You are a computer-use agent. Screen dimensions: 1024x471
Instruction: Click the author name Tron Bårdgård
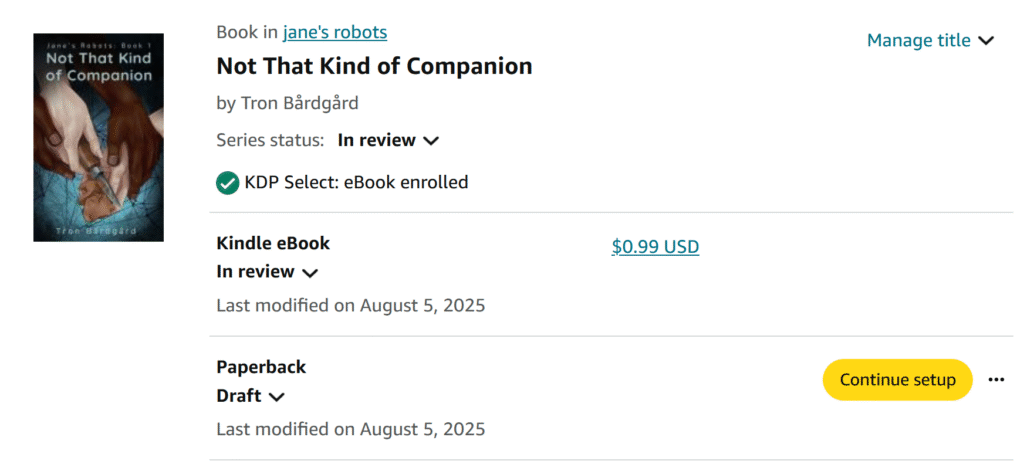[x=300, y=103]
